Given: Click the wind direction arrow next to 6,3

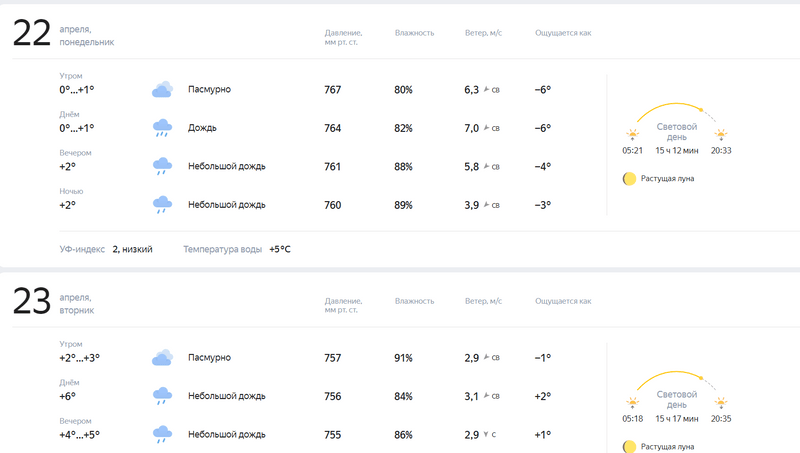Looking at the screenshot, I should 487,90.
